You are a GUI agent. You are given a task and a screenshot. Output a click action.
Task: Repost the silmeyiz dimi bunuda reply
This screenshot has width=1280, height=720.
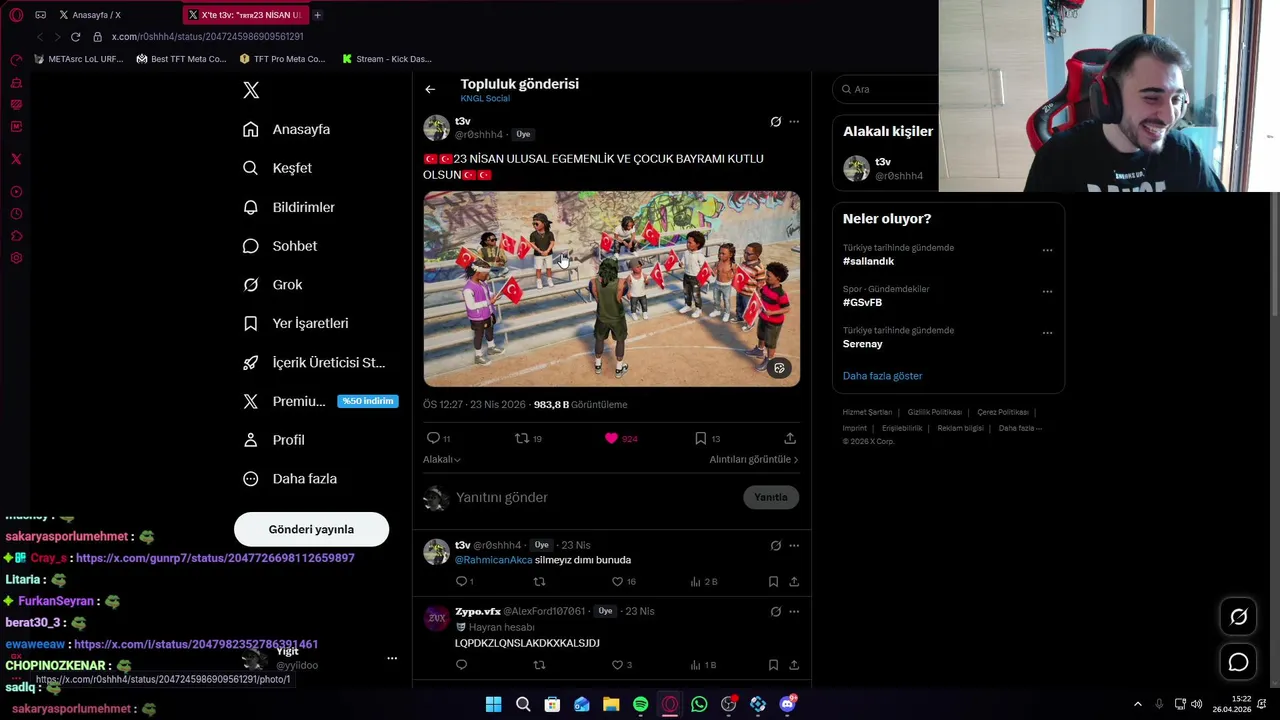[x=539, y=581]
